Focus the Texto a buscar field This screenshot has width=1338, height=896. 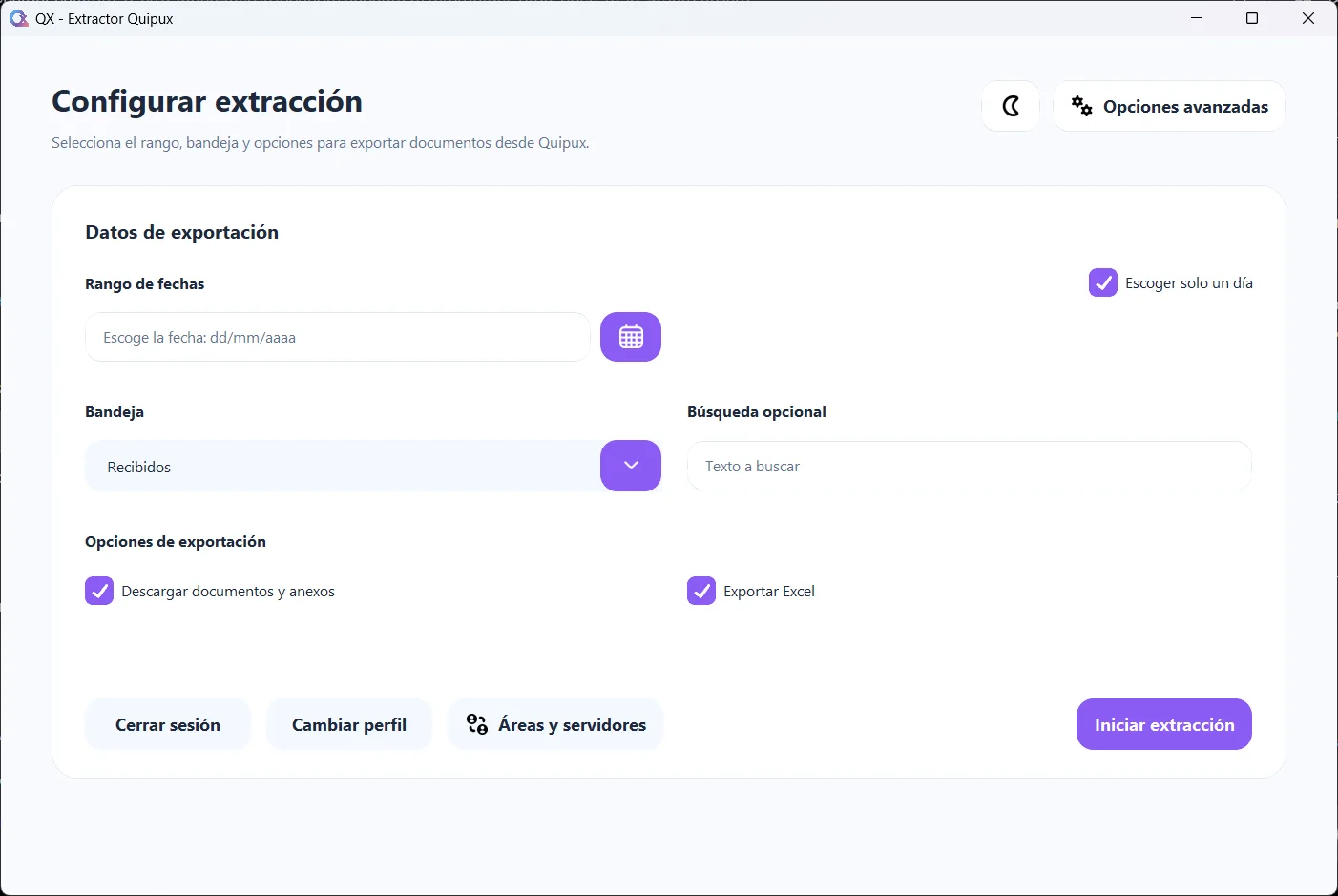tap(970, 466)
